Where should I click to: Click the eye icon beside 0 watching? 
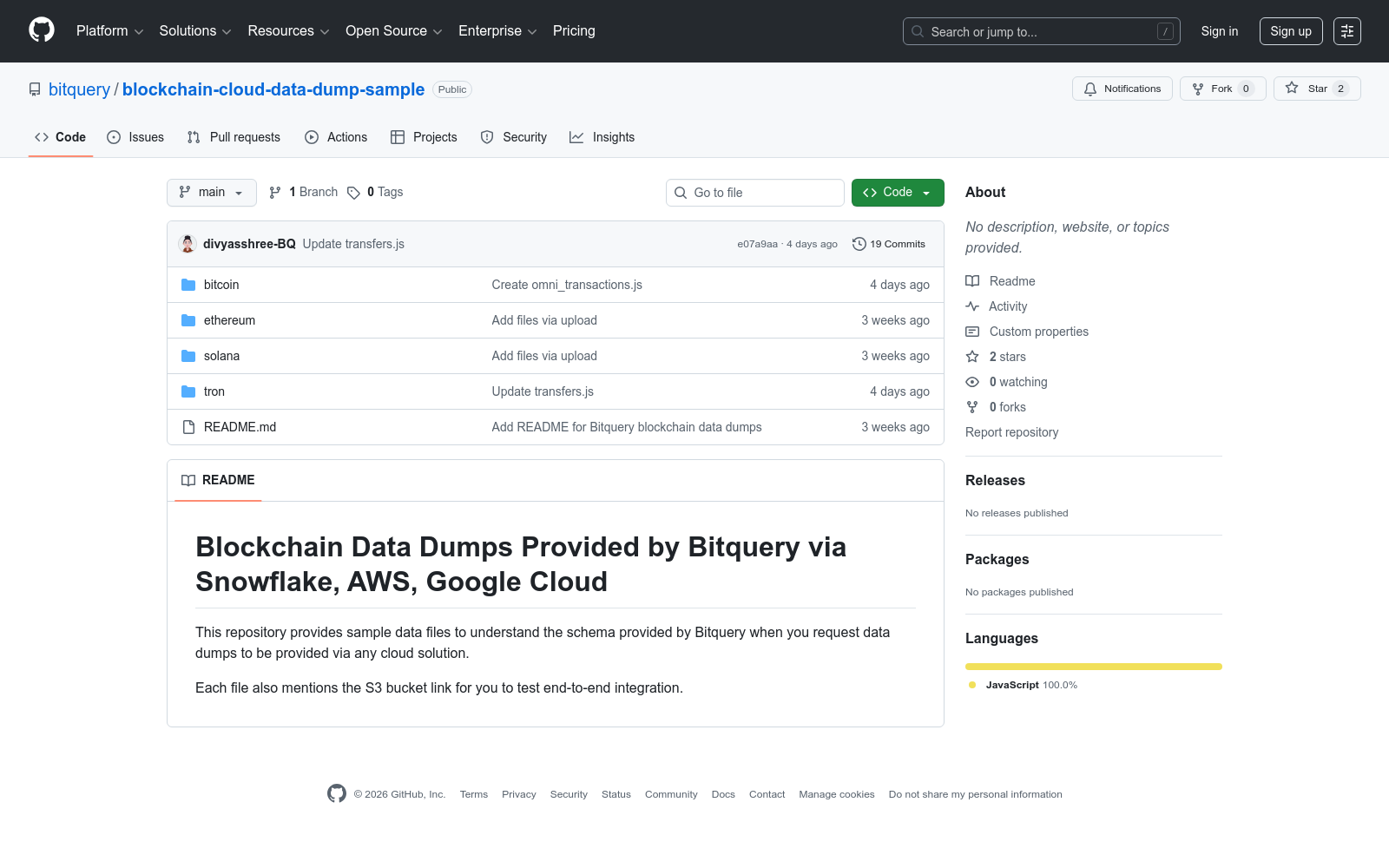[x=972, y=382]
